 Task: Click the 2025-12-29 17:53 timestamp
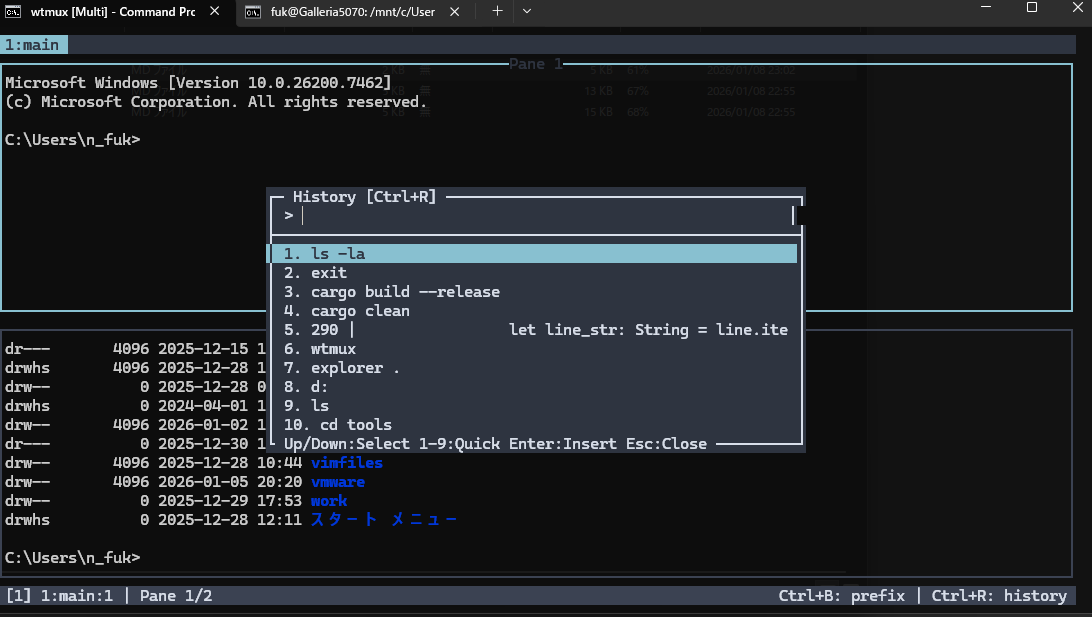tap(230, 501)
